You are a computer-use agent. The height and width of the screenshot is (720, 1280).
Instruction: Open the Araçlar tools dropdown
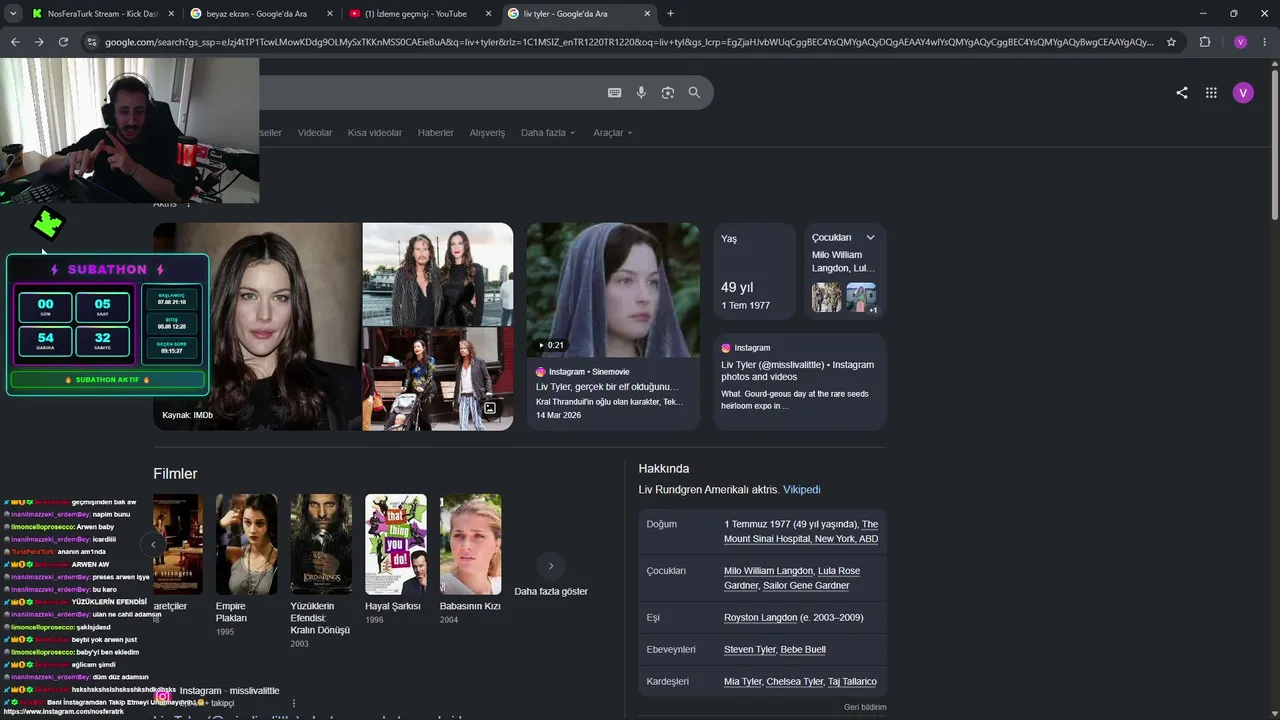(613, 133)
